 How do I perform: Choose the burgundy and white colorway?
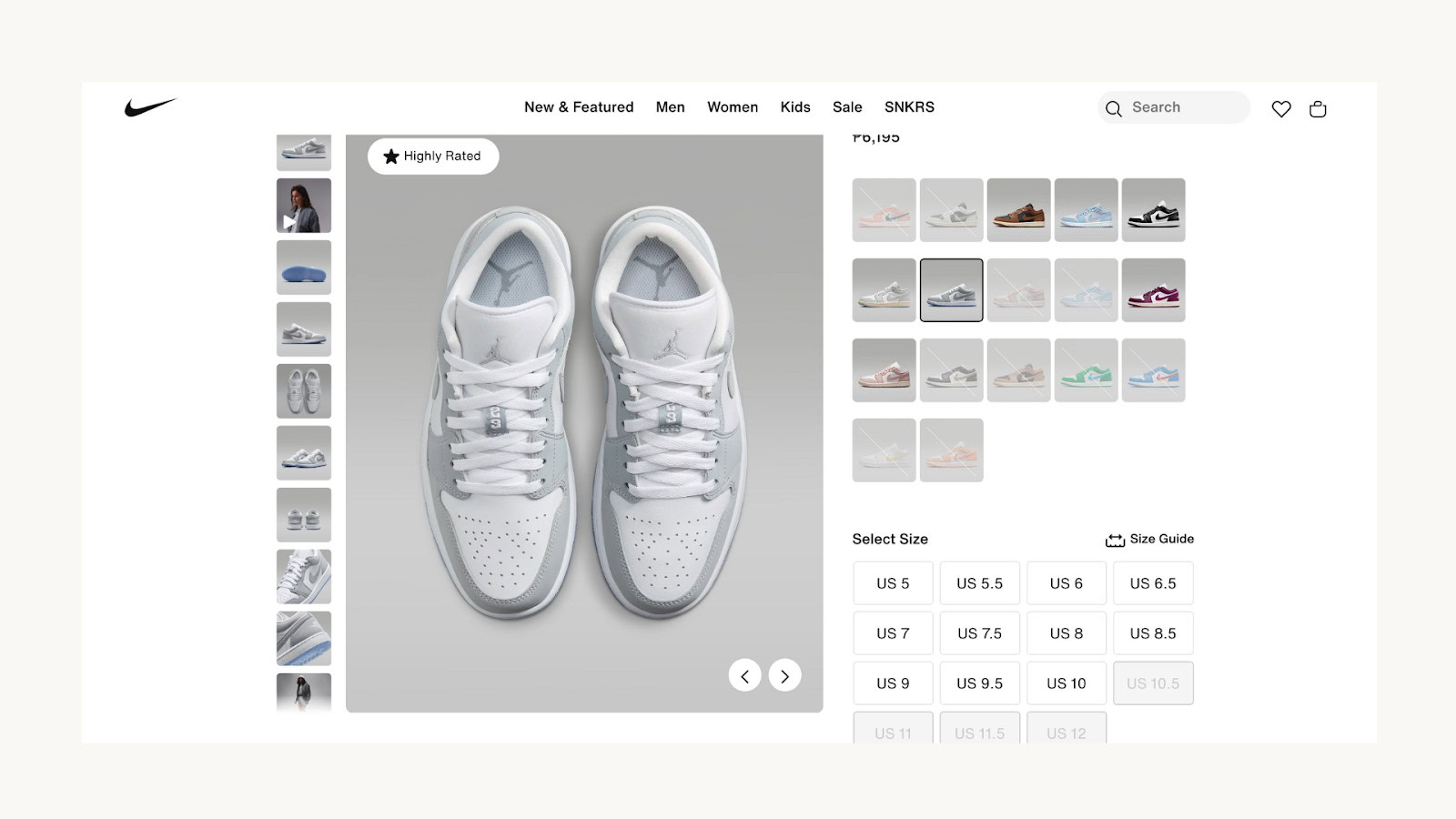pyautogui.click(x=1154, y=290)
